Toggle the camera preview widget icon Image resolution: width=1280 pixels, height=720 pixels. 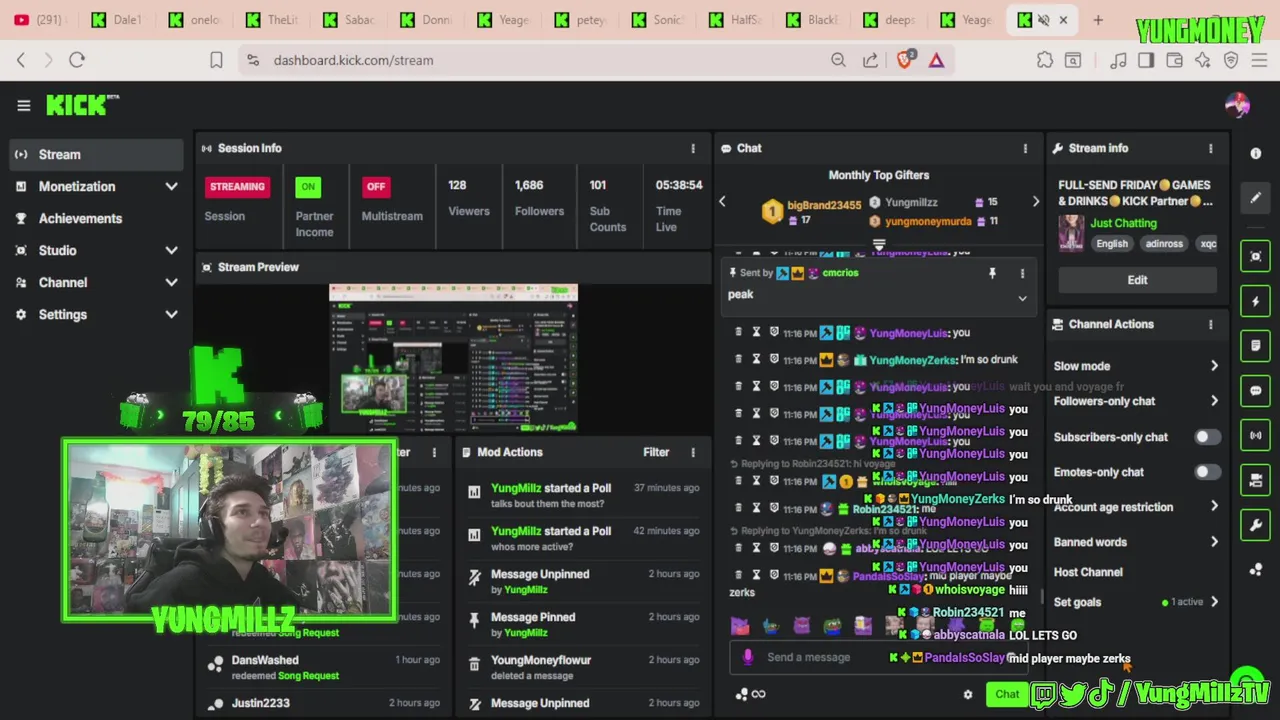point(1256,480)
